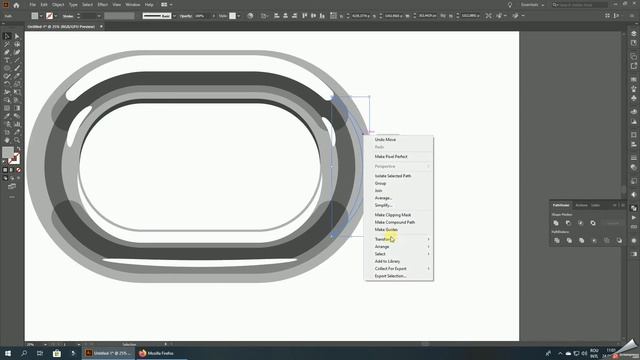This screenshot has width=640, height=360.
Task: Select the Shape Builder tool
Action: pos(7,100)
